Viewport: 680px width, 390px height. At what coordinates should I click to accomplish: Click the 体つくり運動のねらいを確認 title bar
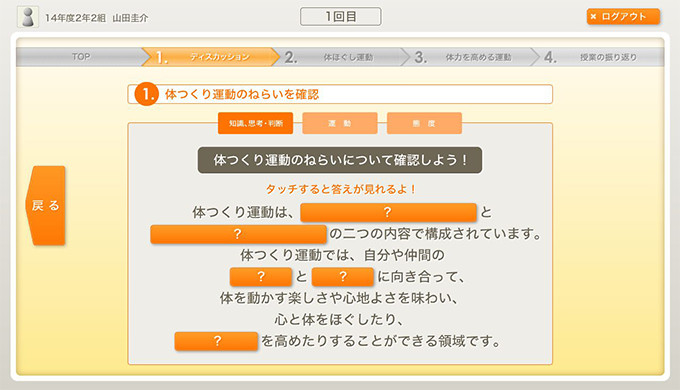coord(340,94)
